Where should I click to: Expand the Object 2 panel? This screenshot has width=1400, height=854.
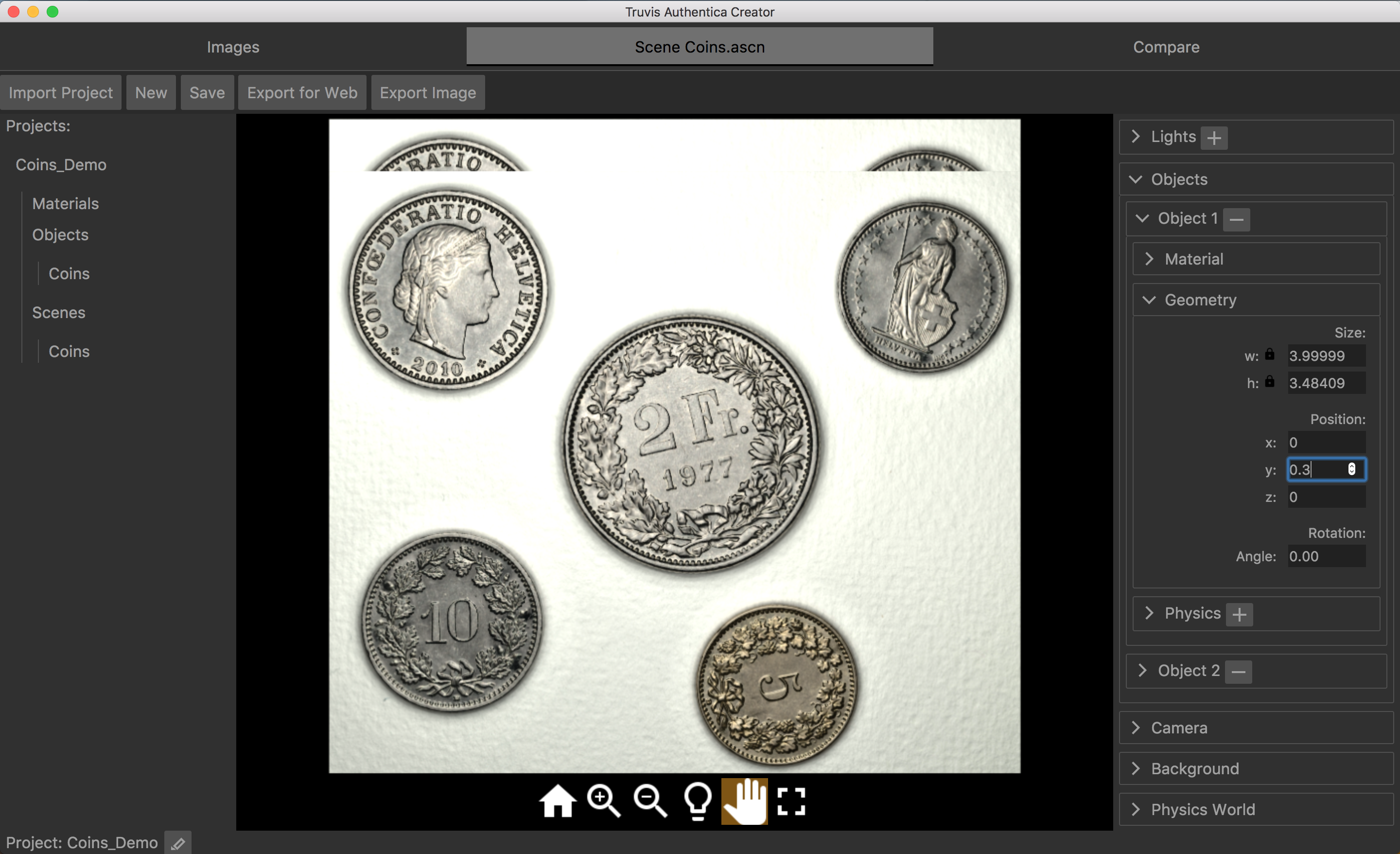point(1142,670)
